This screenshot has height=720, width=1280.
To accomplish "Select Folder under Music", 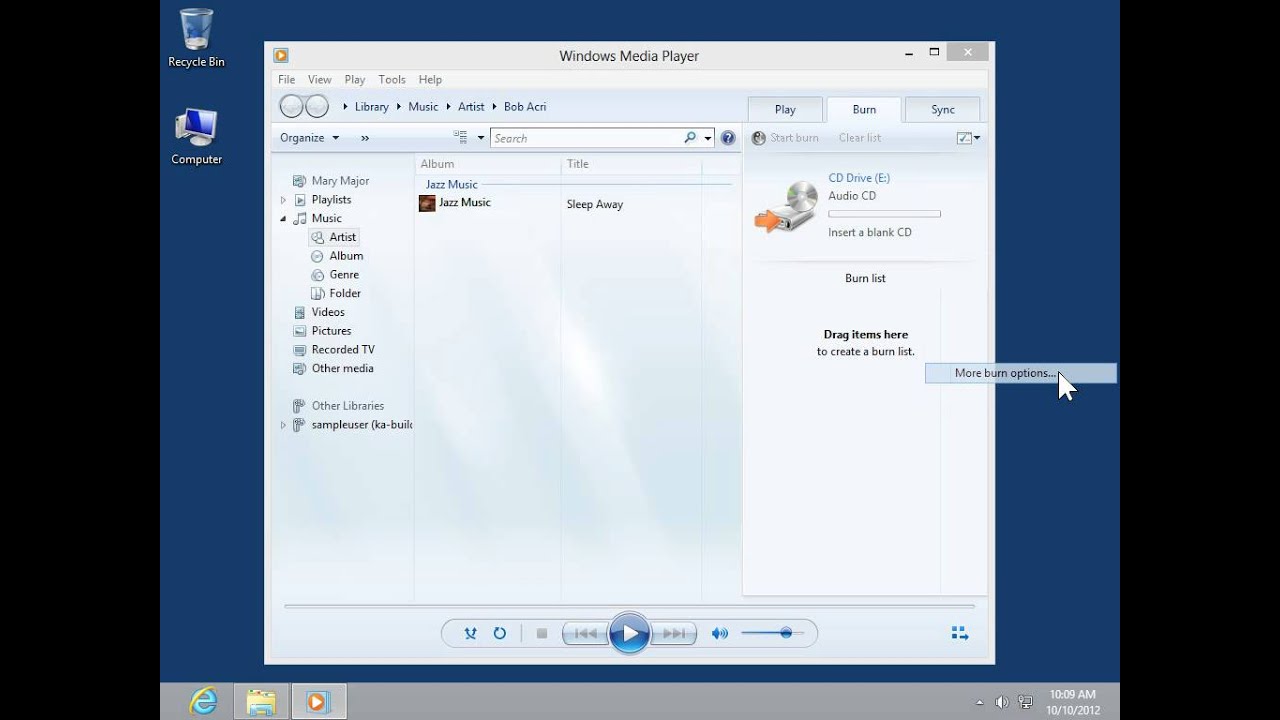I will pyautogui.click(x=345, y=294).
